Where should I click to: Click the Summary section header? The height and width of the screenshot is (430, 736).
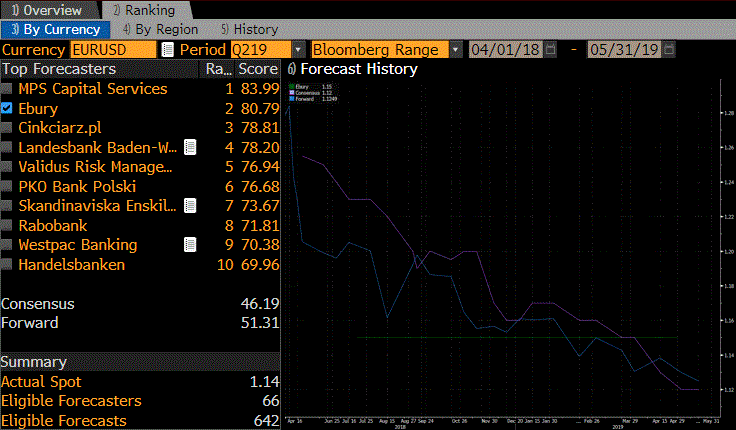point(140,362)
